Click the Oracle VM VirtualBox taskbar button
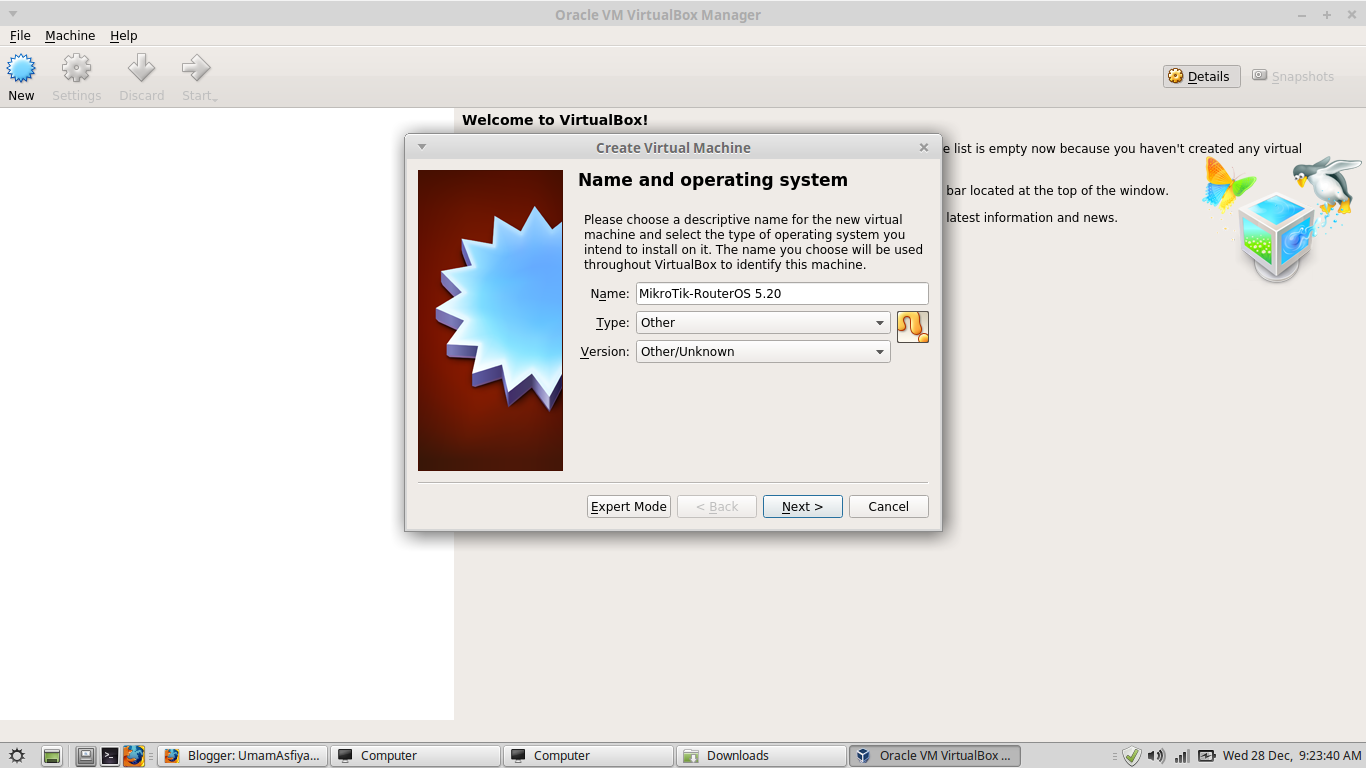1366x768 pixels. 934,756
